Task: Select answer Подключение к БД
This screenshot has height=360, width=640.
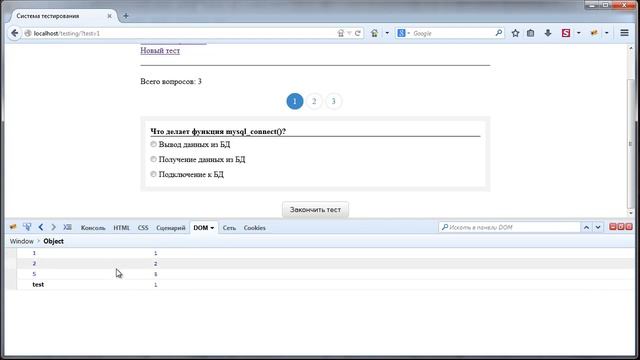Action: tap(153, 174)
